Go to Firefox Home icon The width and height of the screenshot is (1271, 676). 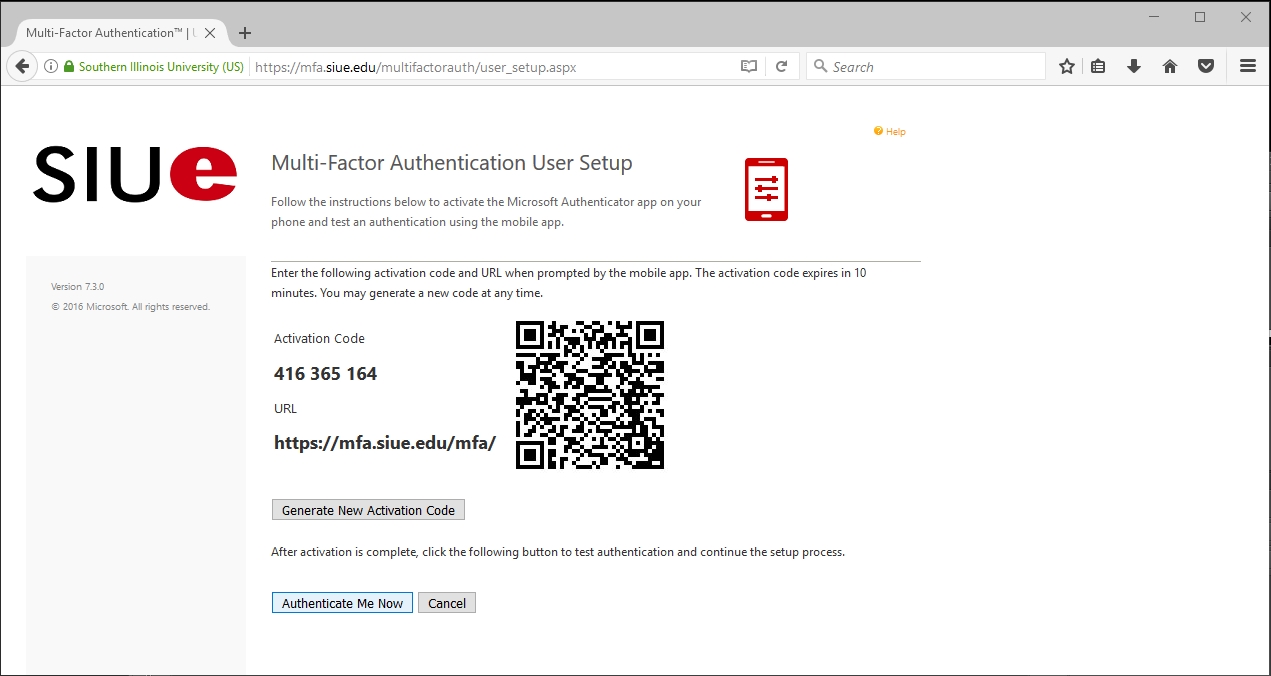coord(1169,67)
